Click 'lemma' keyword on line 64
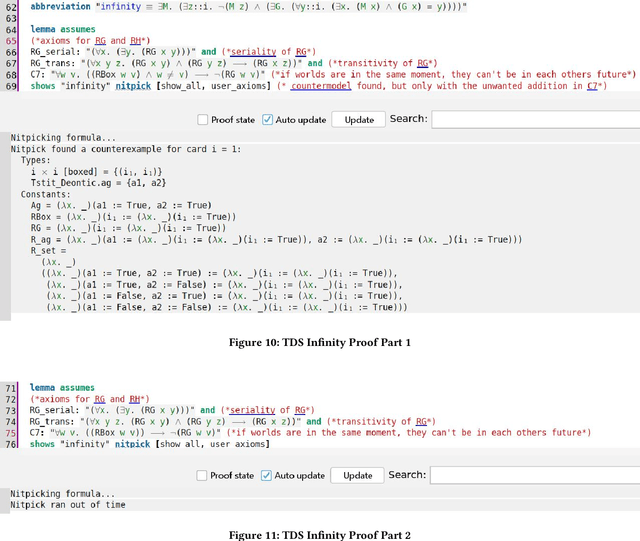The width and height of the screenshot is (640, 541). (42, 30)
